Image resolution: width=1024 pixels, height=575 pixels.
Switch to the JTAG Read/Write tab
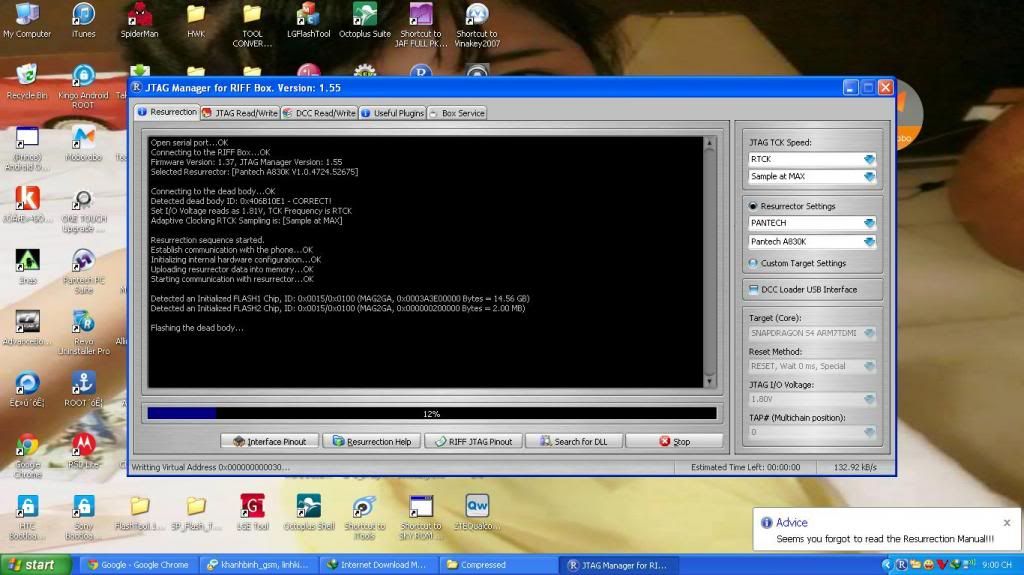[x=240, y=113]
